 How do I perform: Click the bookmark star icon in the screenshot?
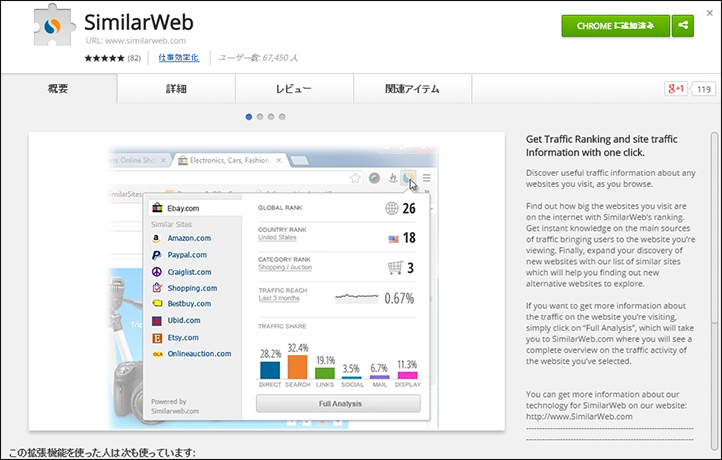click(355, 178)
